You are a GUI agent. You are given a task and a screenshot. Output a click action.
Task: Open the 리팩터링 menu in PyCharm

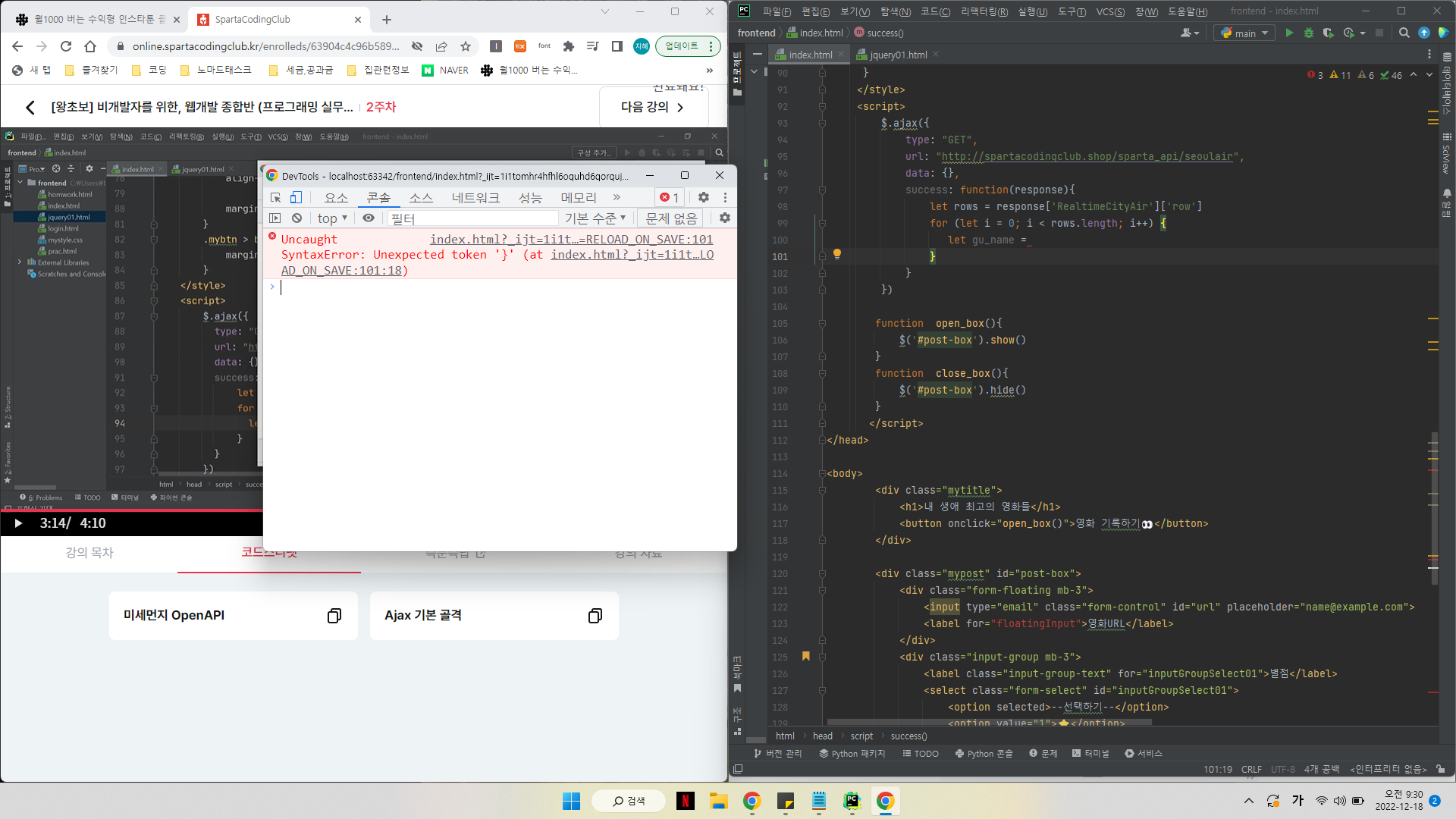pyautogui.click(x=984, y=11)
